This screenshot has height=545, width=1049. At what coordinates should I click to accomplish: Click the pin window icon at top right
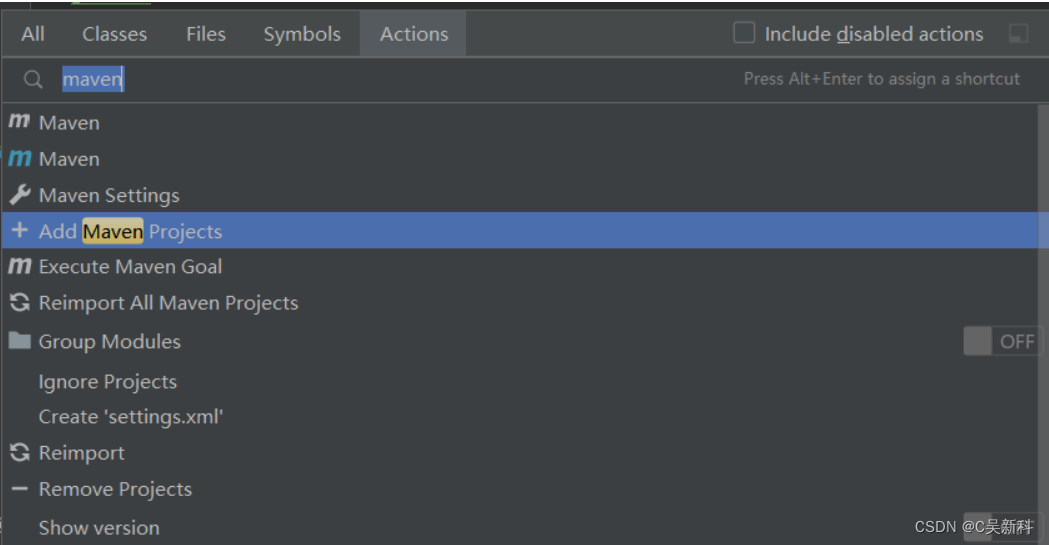click(x=1018, y=33)
